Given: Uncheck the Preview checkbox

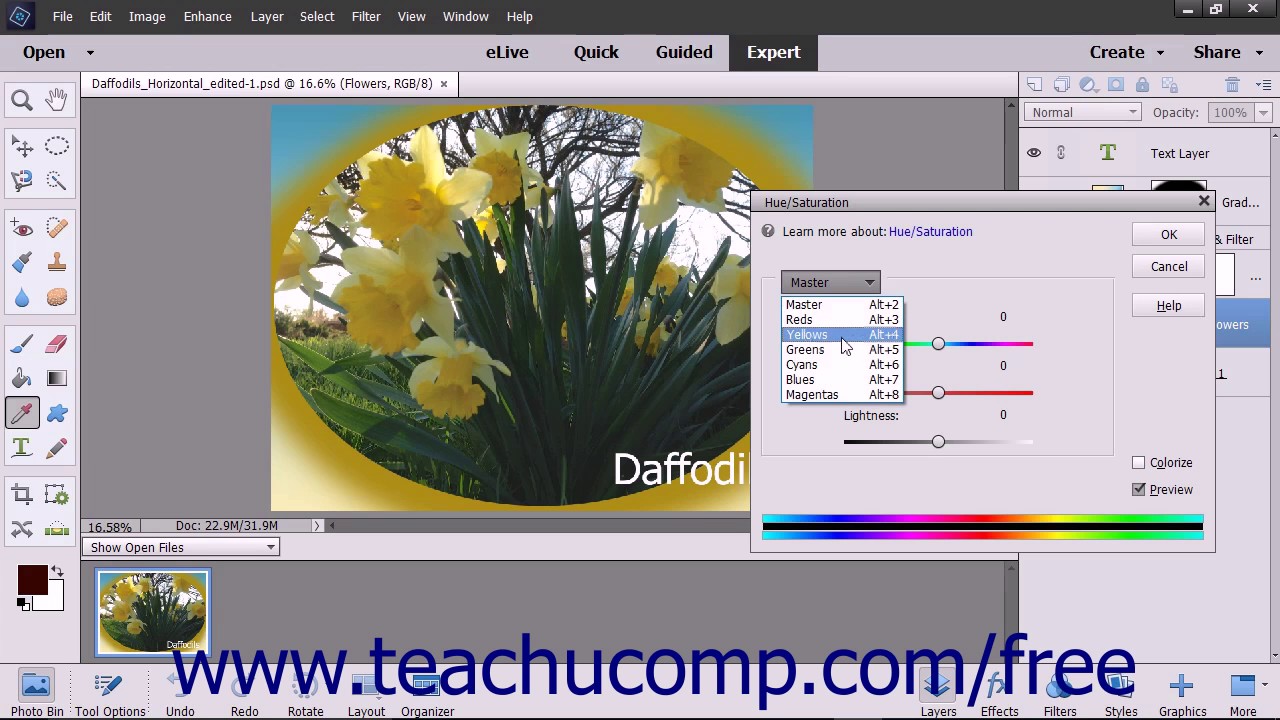Looking at the screenshot, I should tap(1138, 489).
